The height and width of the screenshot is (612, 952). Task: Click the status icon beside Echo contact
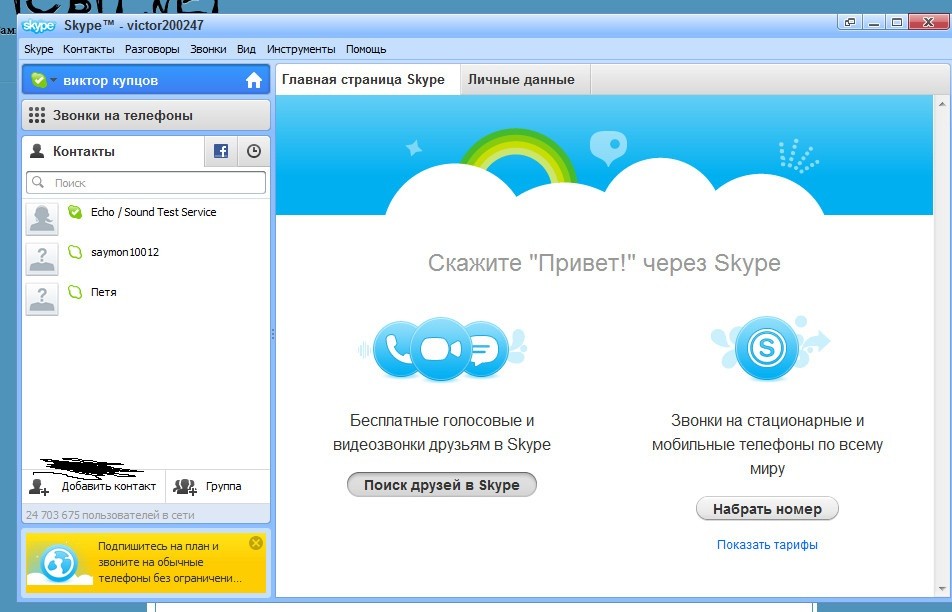coord(75,212)
